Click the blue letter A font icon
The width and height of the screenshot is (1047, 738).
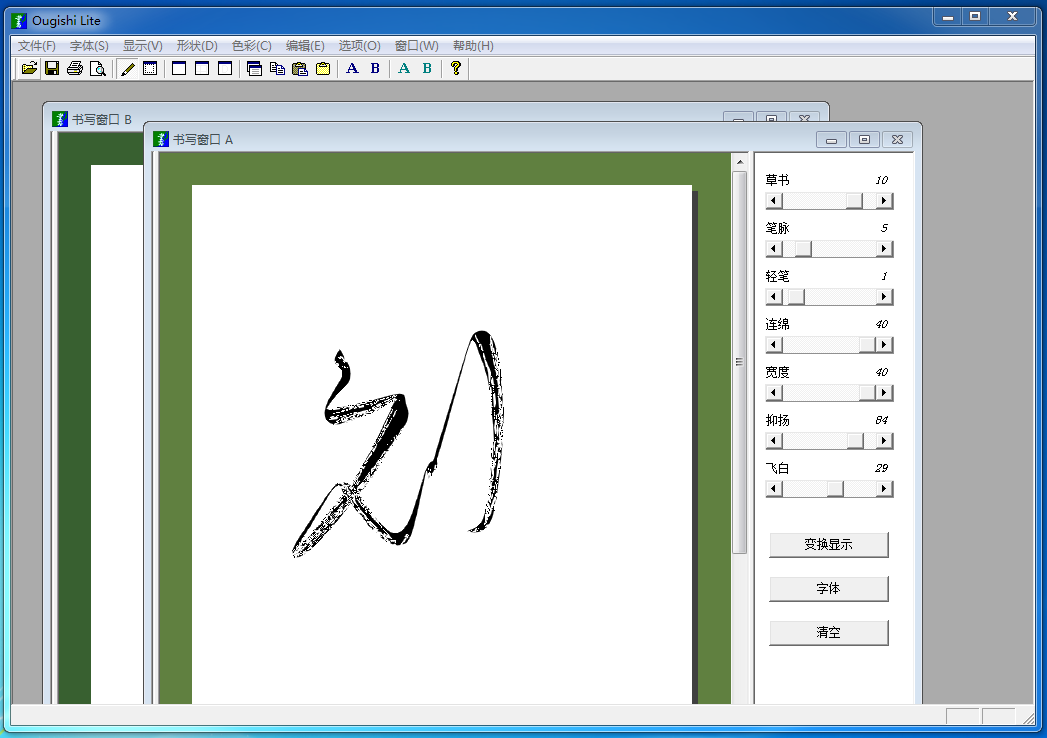[352, 68]
